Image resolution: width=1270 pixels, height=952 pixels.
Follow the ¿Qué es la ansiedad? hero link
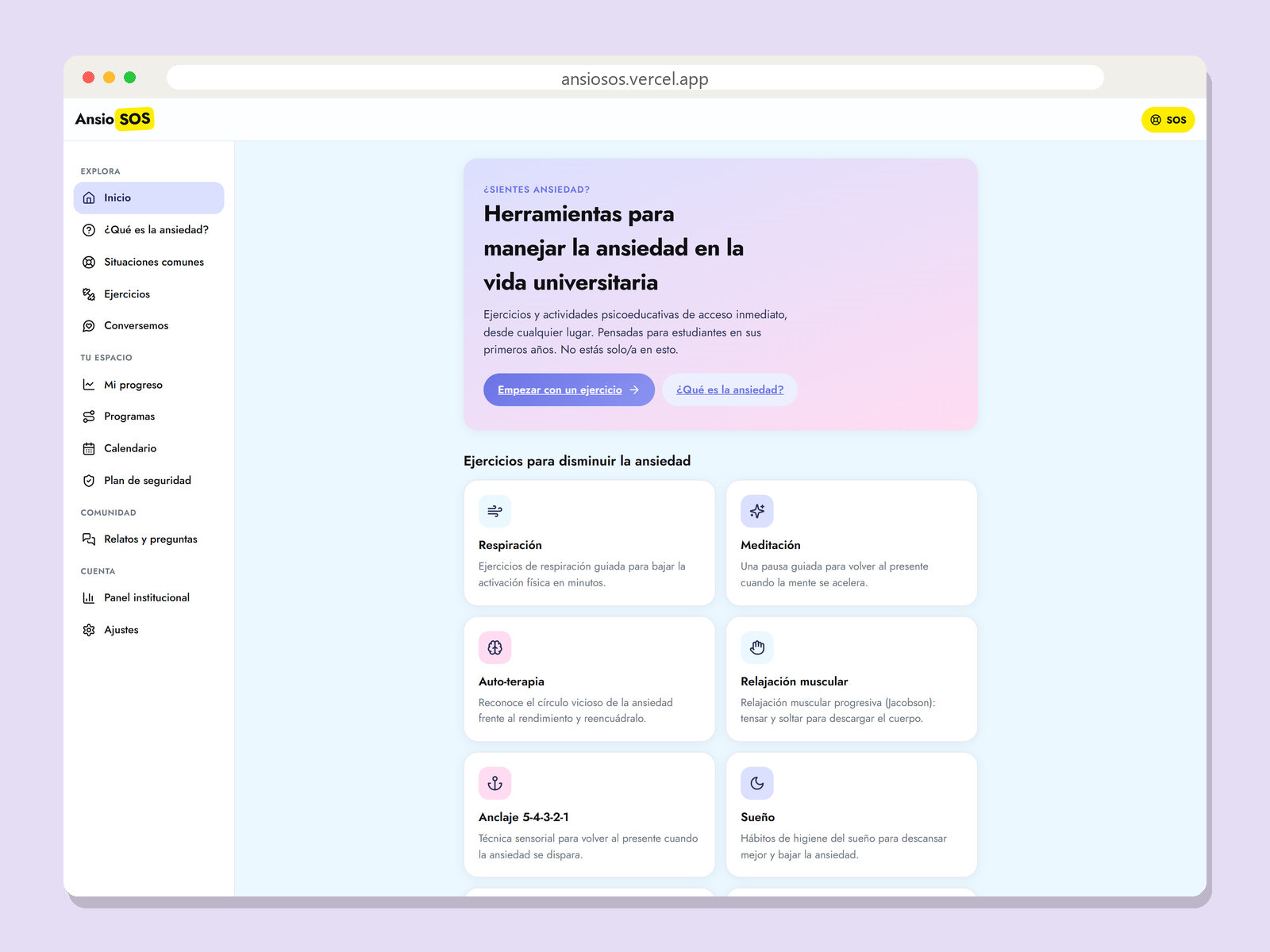pos(729,390)
